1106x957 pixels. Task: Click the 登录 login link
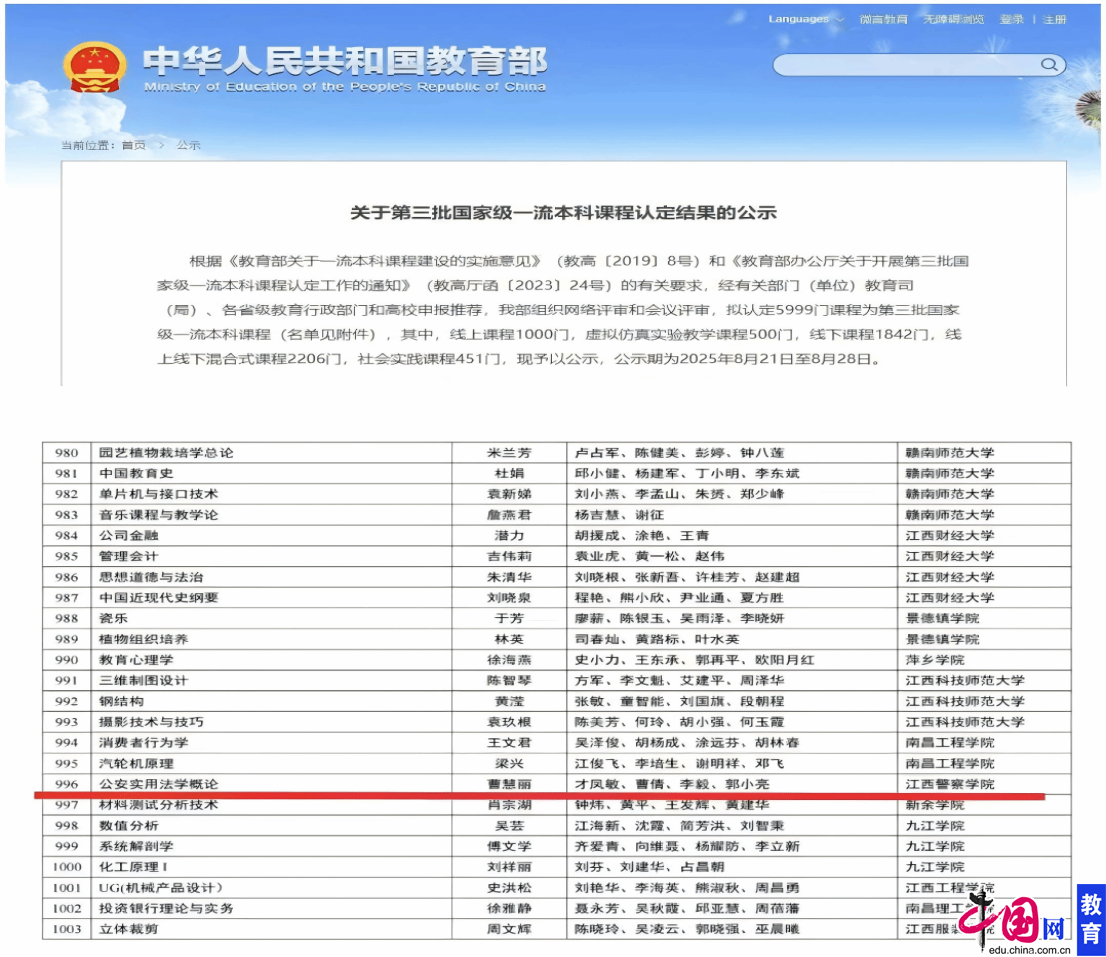(x=1011, y=19)
